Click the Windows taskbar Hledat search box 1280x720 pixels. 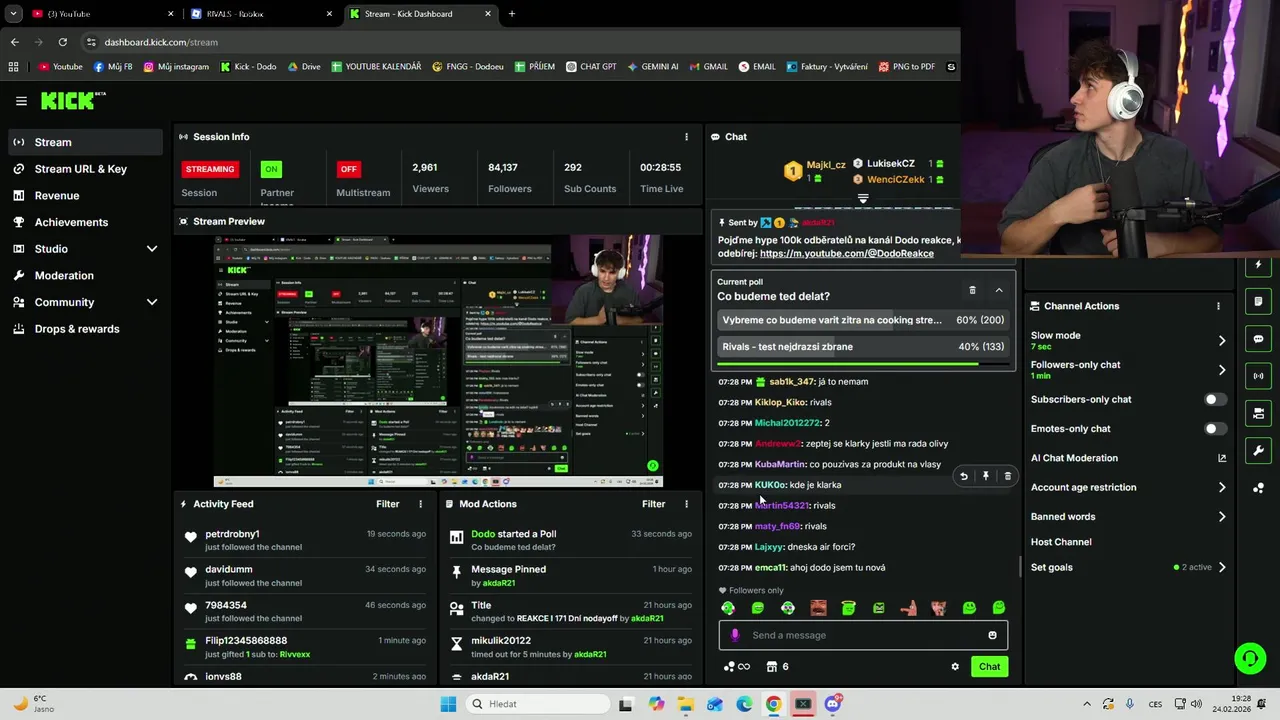coord(540,704)
